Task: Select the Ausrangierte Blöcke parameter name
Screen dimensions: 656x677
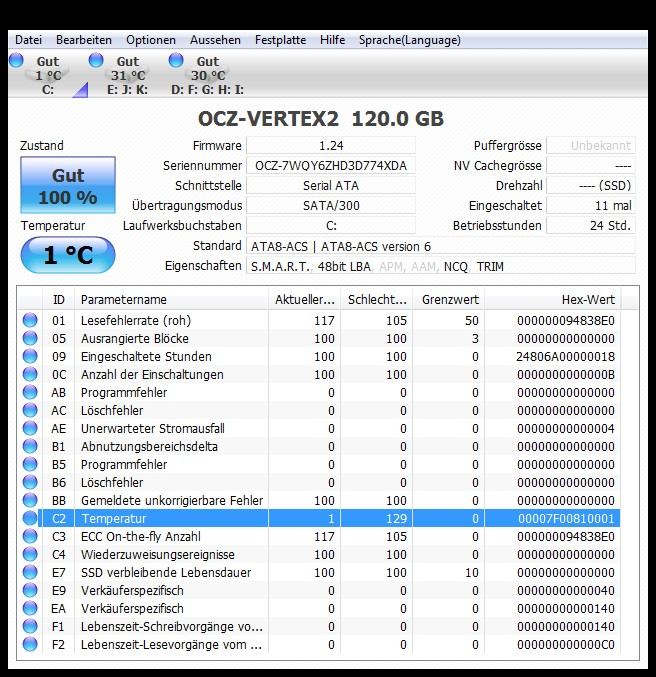Action: [x=135, y=338]
